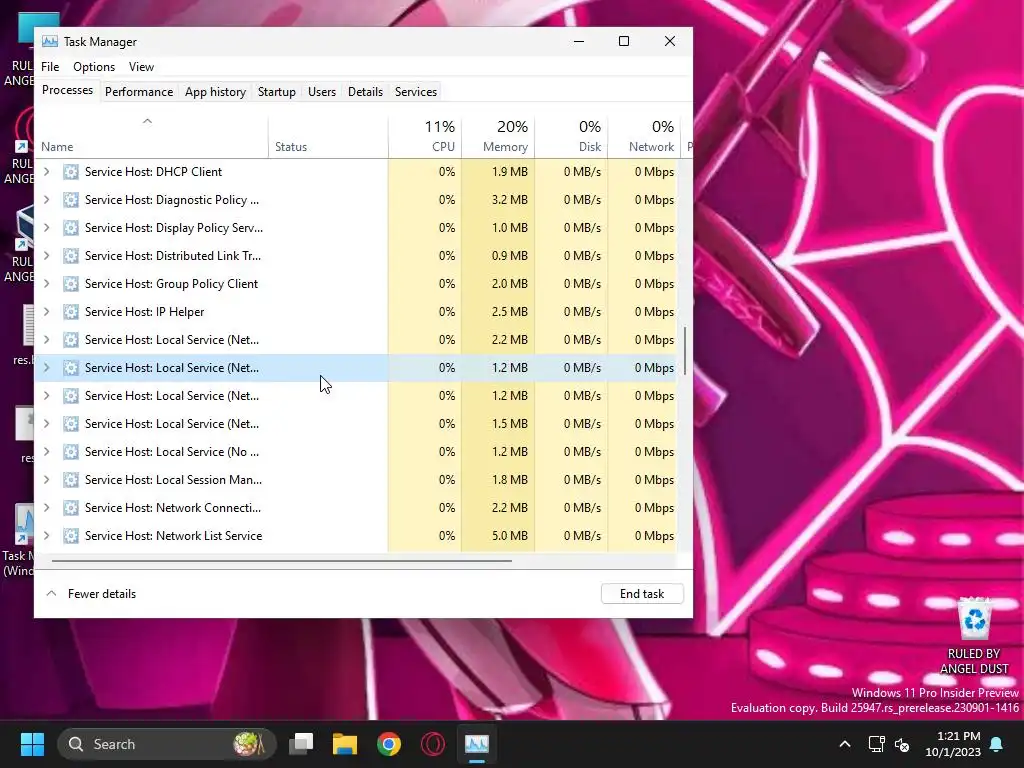Open network status tray icon
1024x768 pixels.
coord(876,744)
